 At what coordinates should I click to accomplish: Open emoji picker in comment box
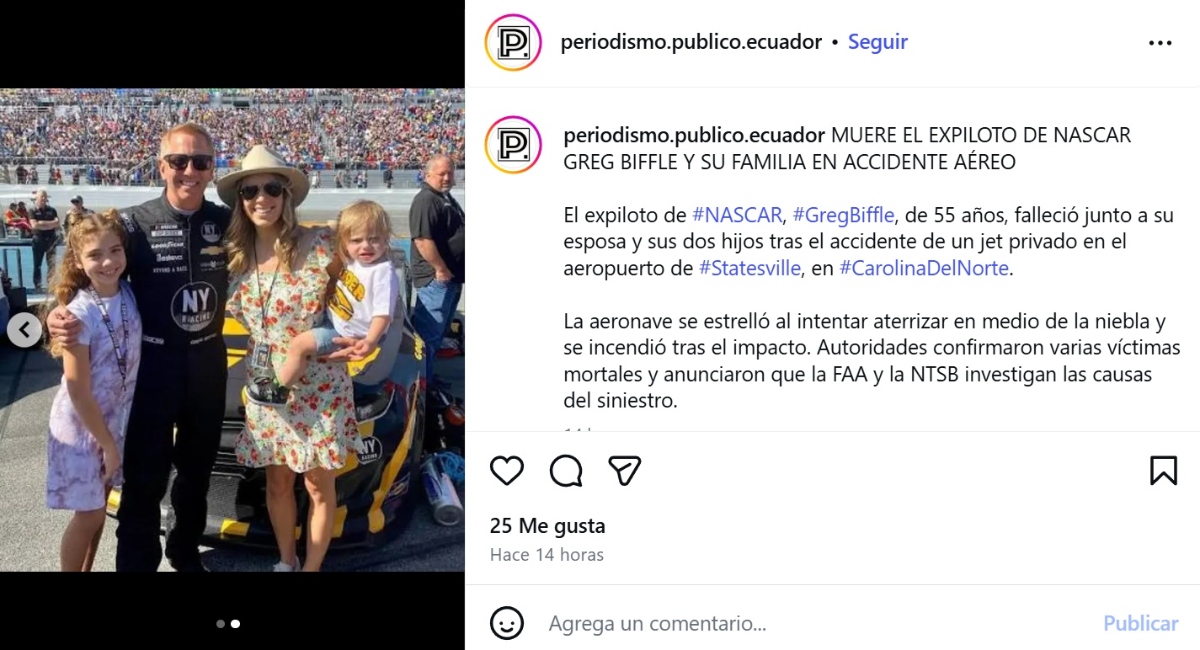(x=507, y=623)
